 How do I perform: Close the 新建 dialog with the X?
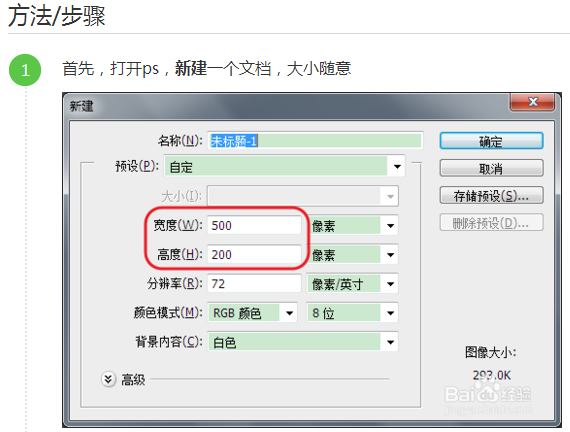coord(533,102)
